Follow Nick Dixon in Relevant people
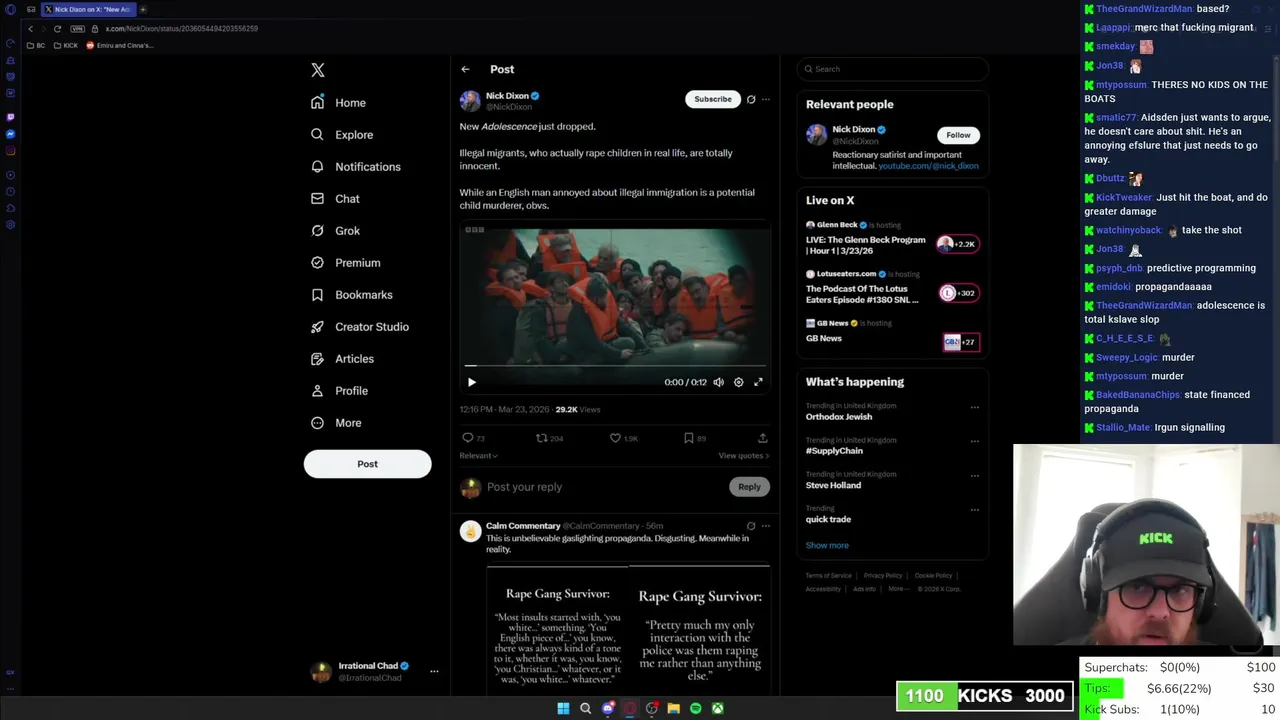Screen dimensions: 1280x720 tap(958, 135)
